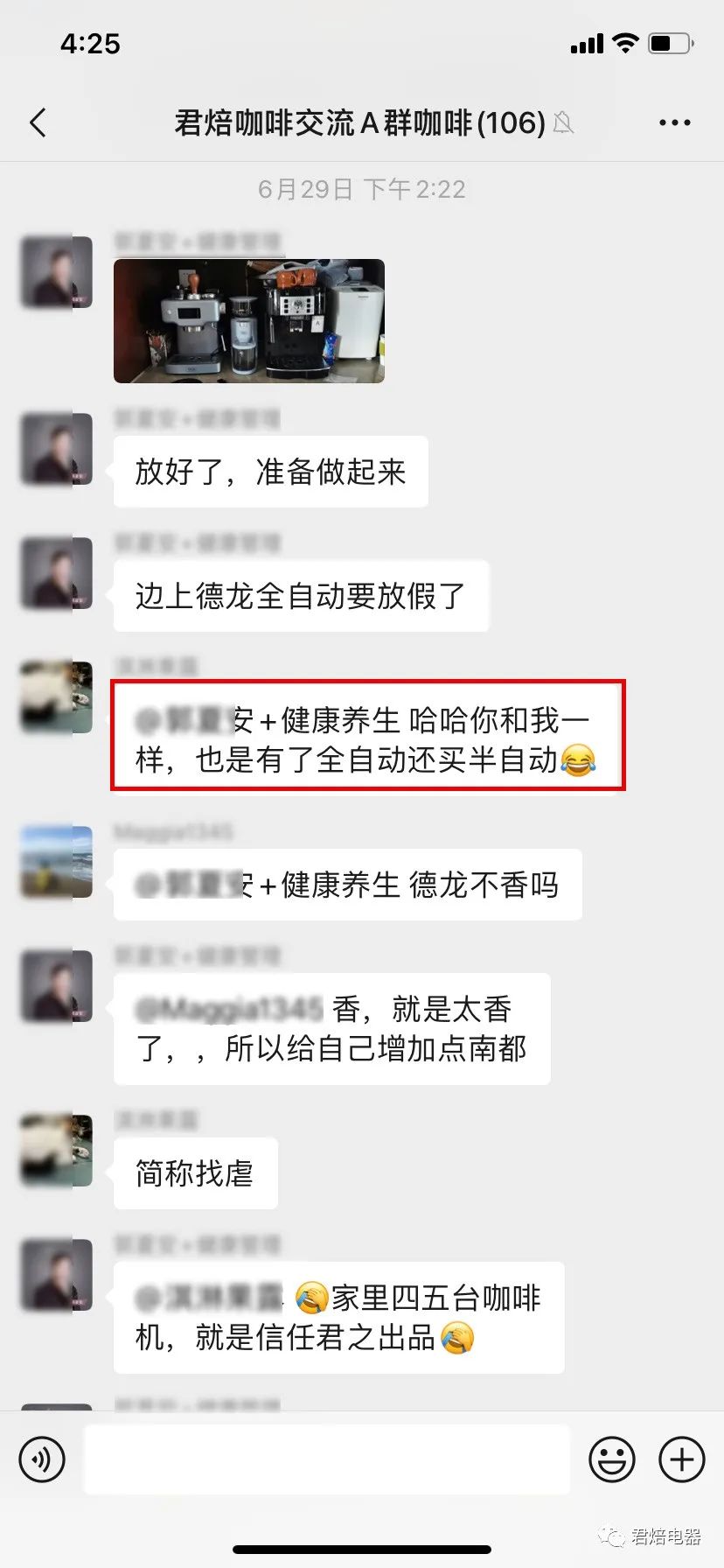This screenshot has width=724, height=1568.
Task: Open the avatar beside 简称找虐 message
Action: click(x=56, y=1151)
